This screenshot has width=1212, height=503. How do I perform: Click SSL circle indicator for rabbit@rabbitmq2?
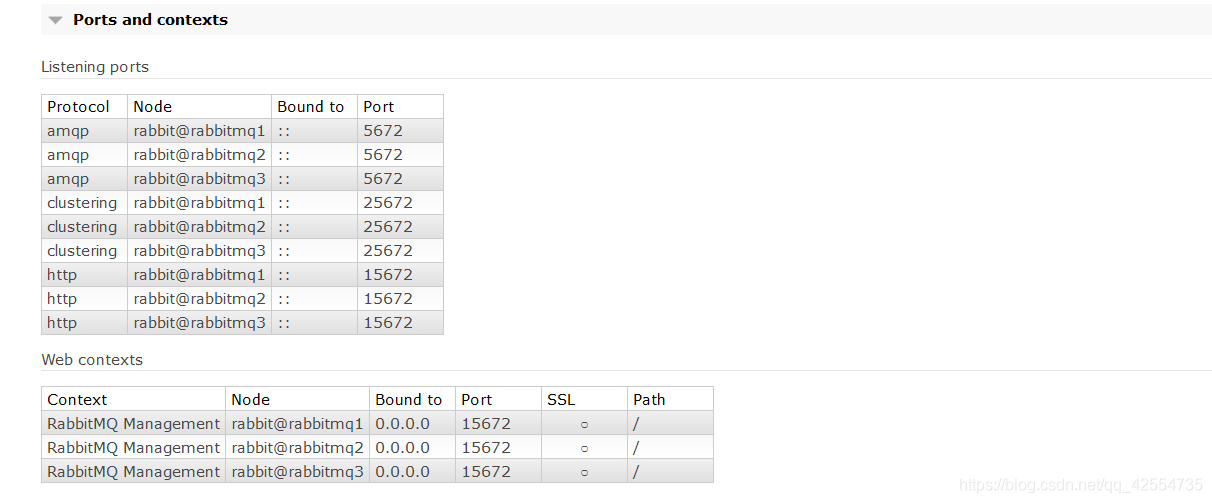coord(584,448)
